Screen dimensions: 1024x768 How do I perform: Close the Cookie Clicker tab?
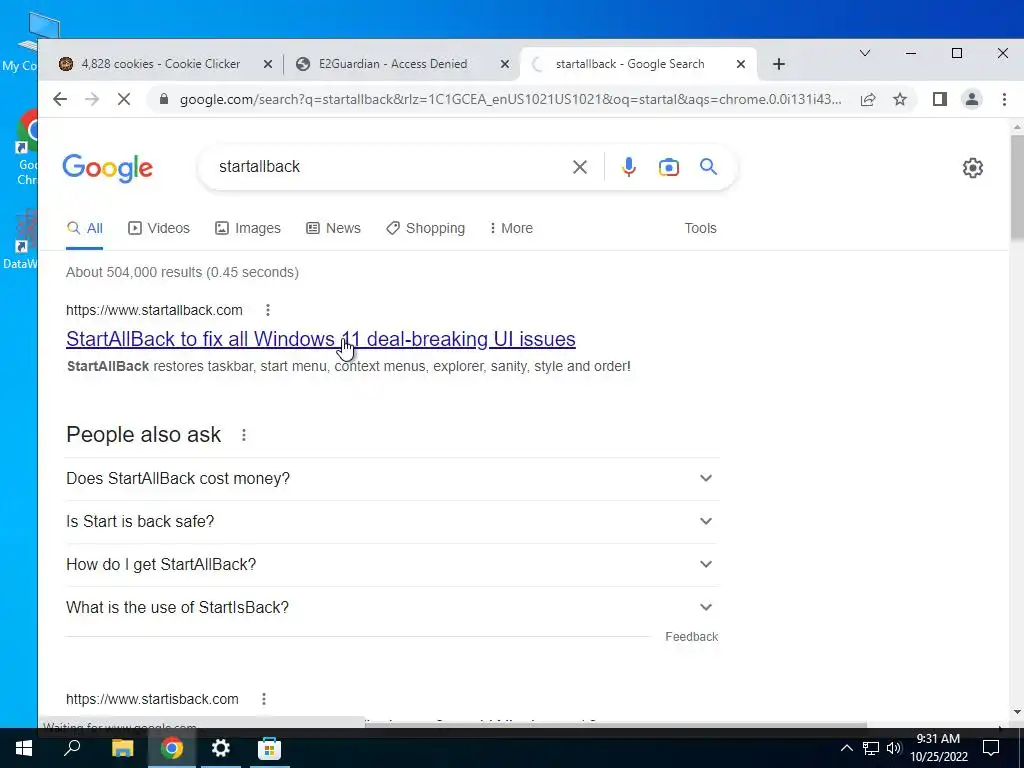(268, 64)
